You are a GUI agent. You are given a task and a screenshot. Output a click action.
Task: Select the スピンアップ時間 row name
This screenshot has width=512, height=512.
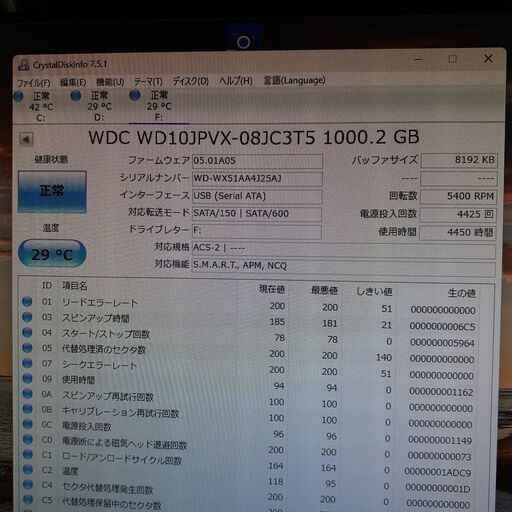[x=96, y=318]
